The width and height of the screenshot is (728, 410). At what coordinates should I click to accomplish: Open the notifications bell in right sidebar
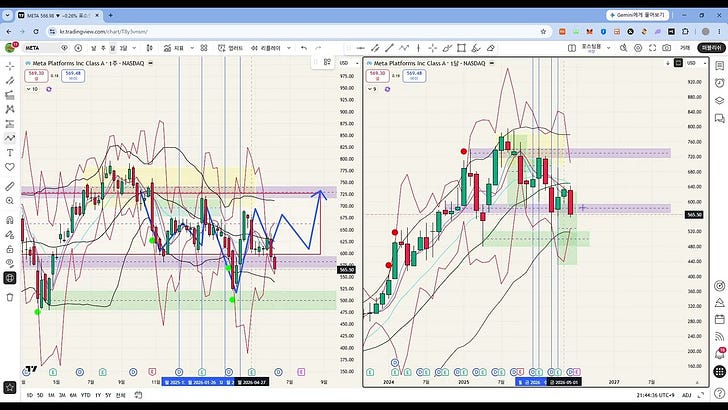coord(720,354)
